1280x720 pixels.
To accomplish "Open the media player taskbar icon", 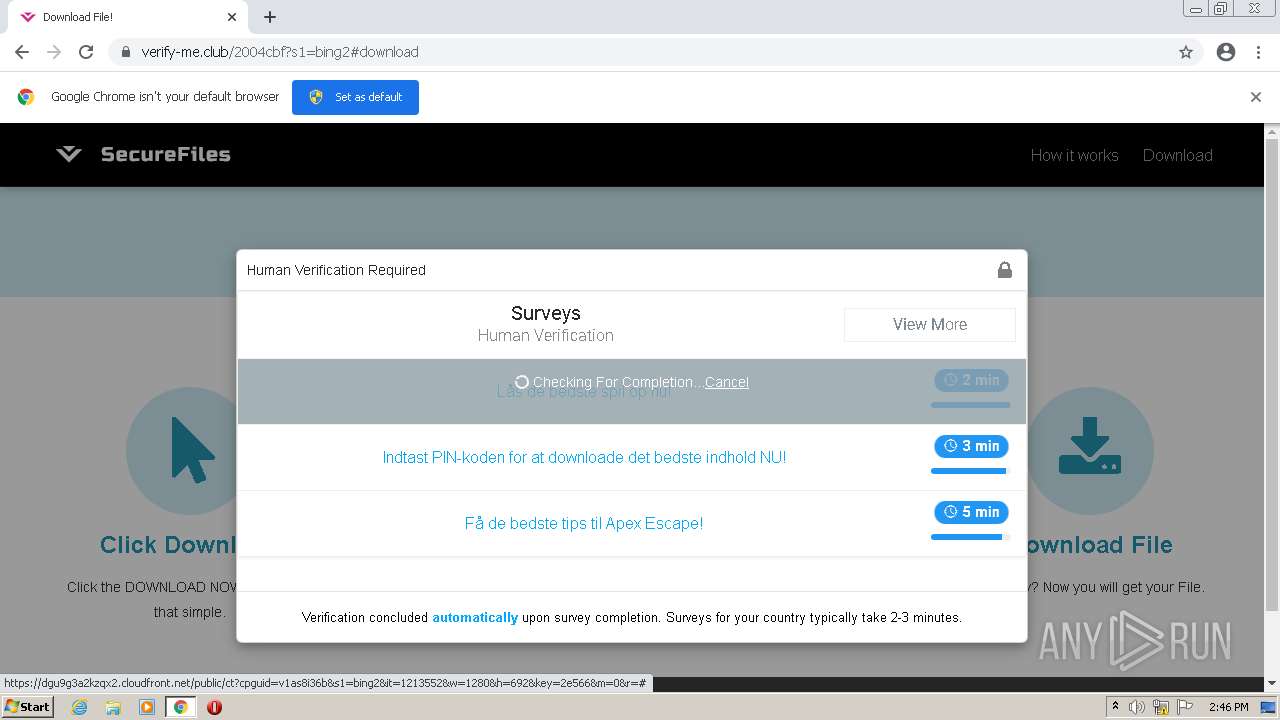I will 147,707.
